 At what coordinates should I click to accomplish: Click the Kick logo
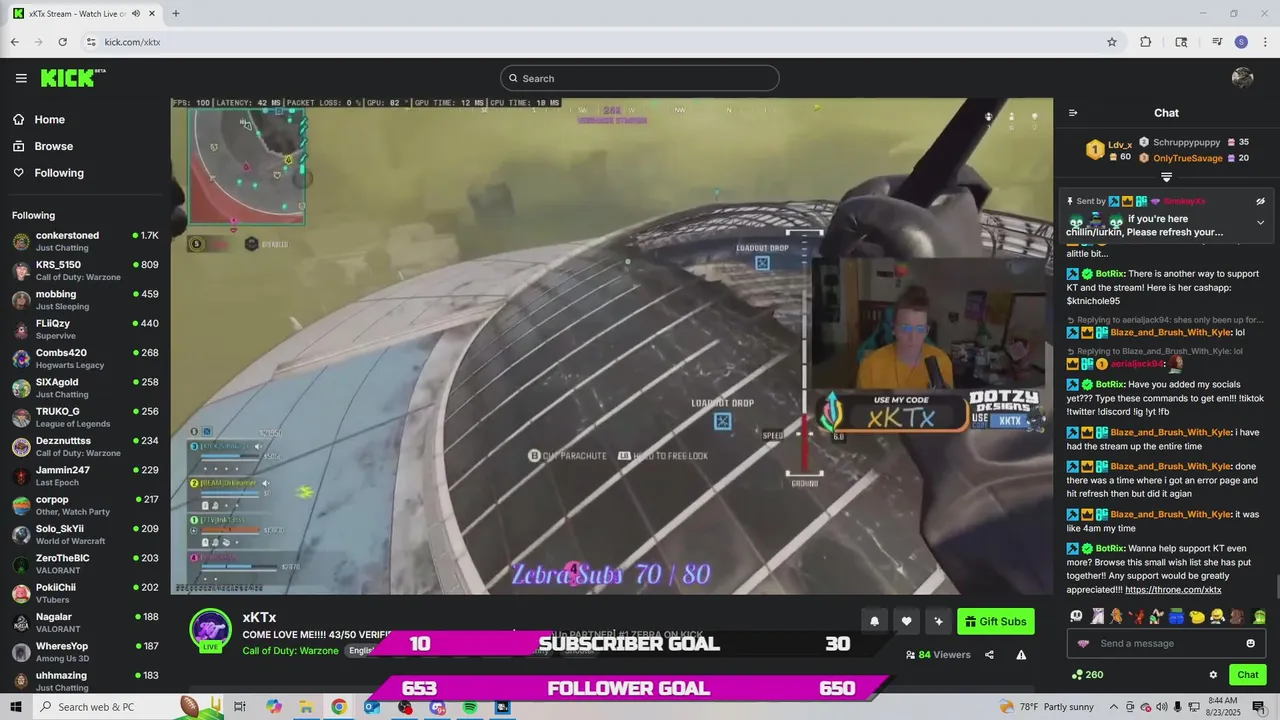click(73, 78)
